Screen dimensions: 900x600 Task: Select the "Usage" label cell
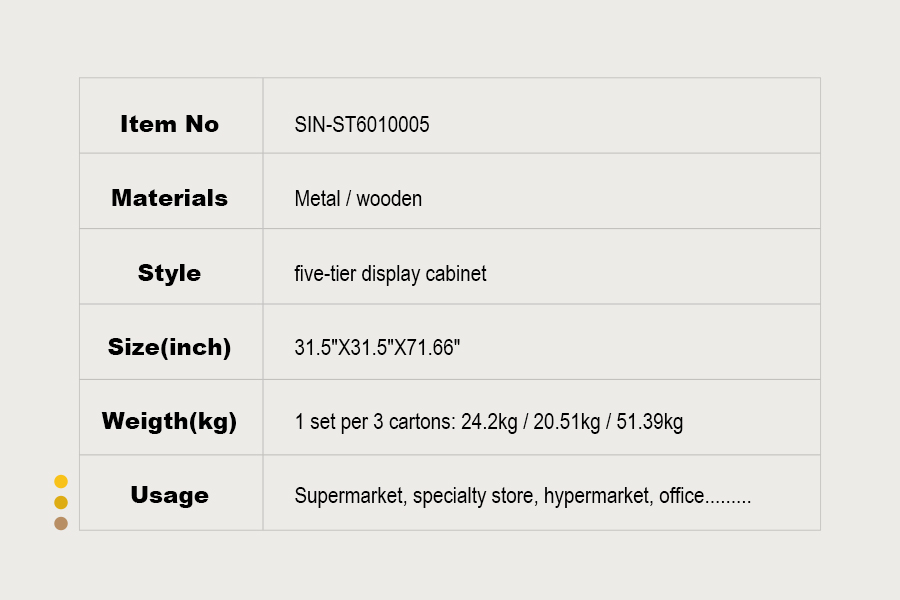(x=170, y=495)
